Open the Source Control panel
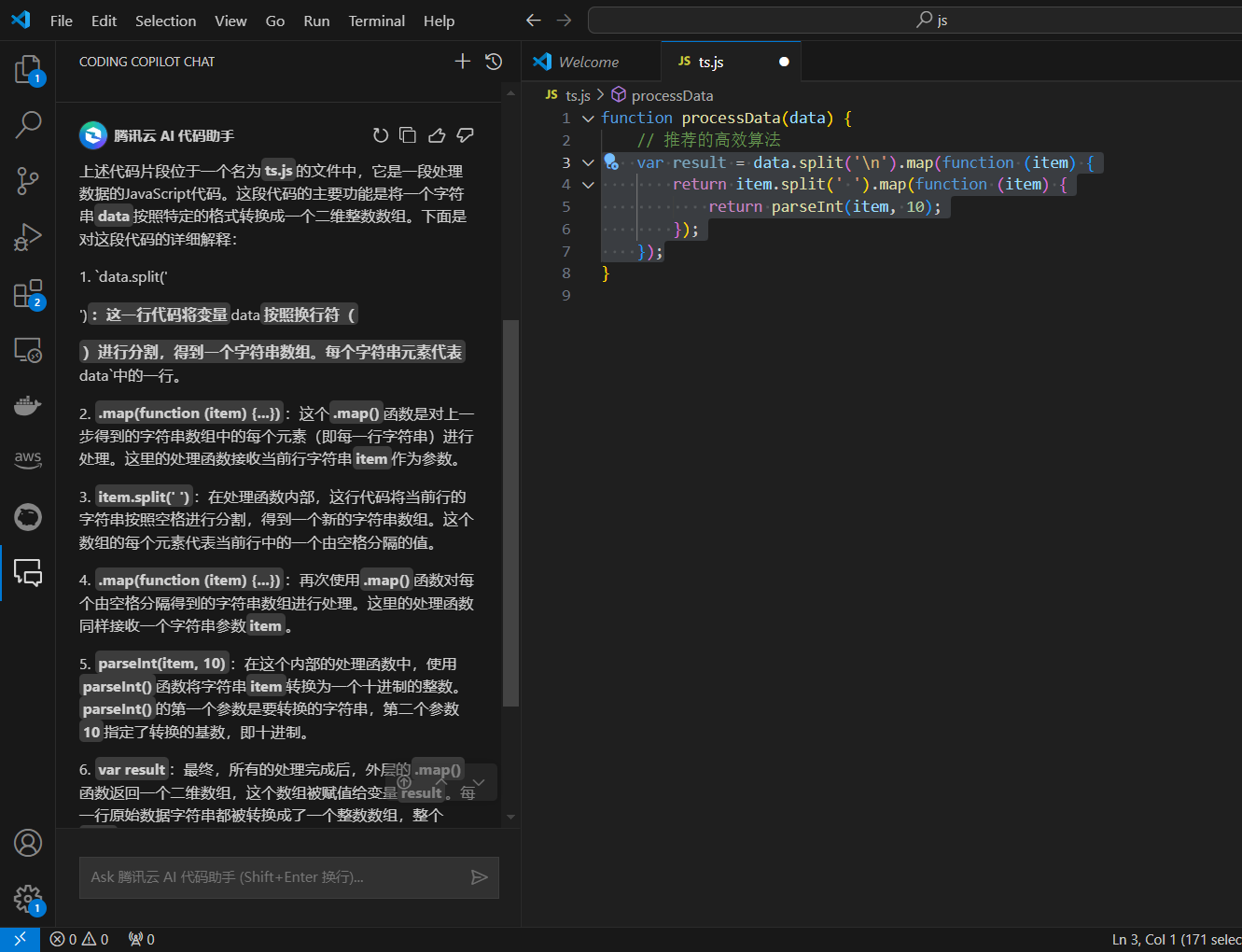The image size is (1242, 952). (x=27, y=181)
